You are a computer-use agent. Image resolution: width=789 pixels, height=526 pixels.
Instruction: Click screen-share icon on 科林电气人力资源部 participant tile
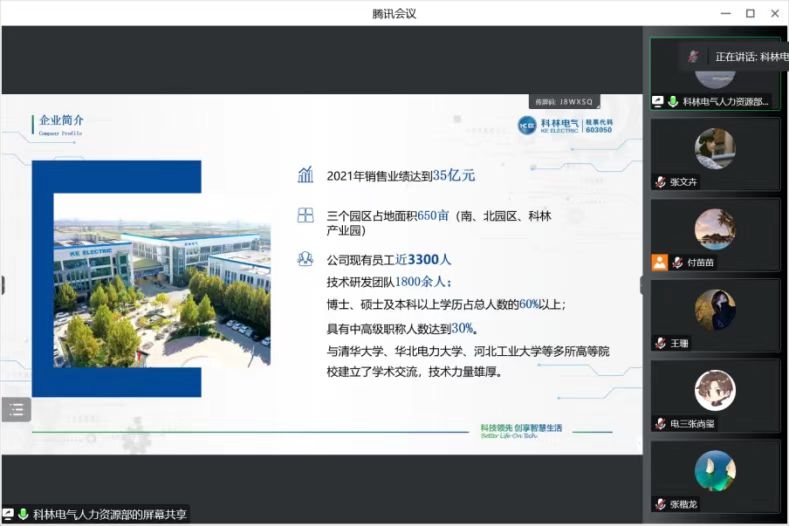pyautogui.click(x=658, y=101)
